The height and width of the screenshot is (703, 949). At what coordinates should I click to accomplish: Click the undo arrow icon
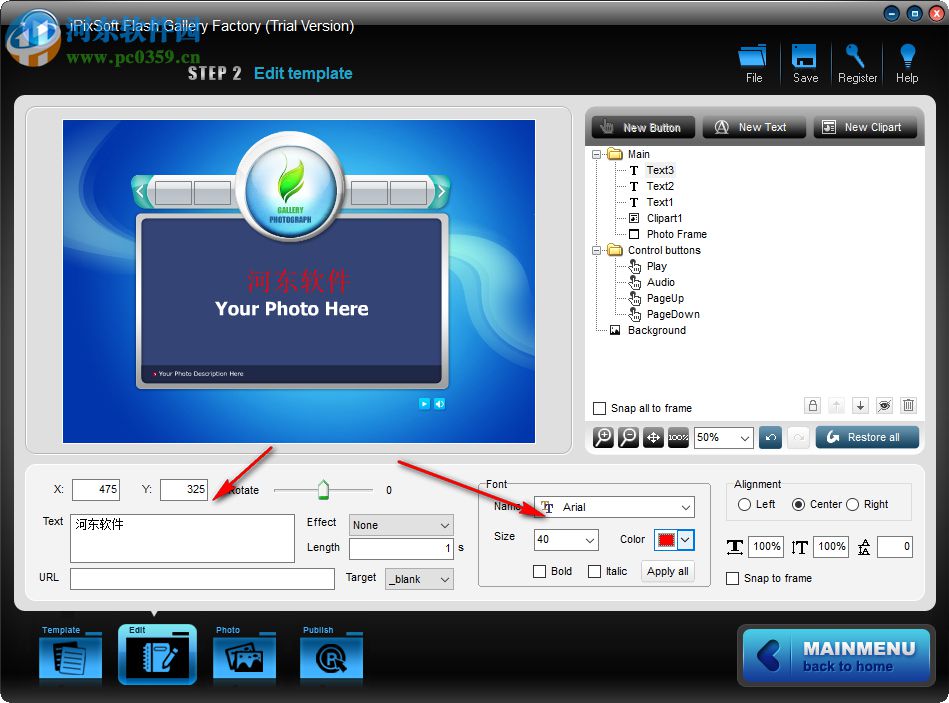pyautogui.click(x=769, y=437)
